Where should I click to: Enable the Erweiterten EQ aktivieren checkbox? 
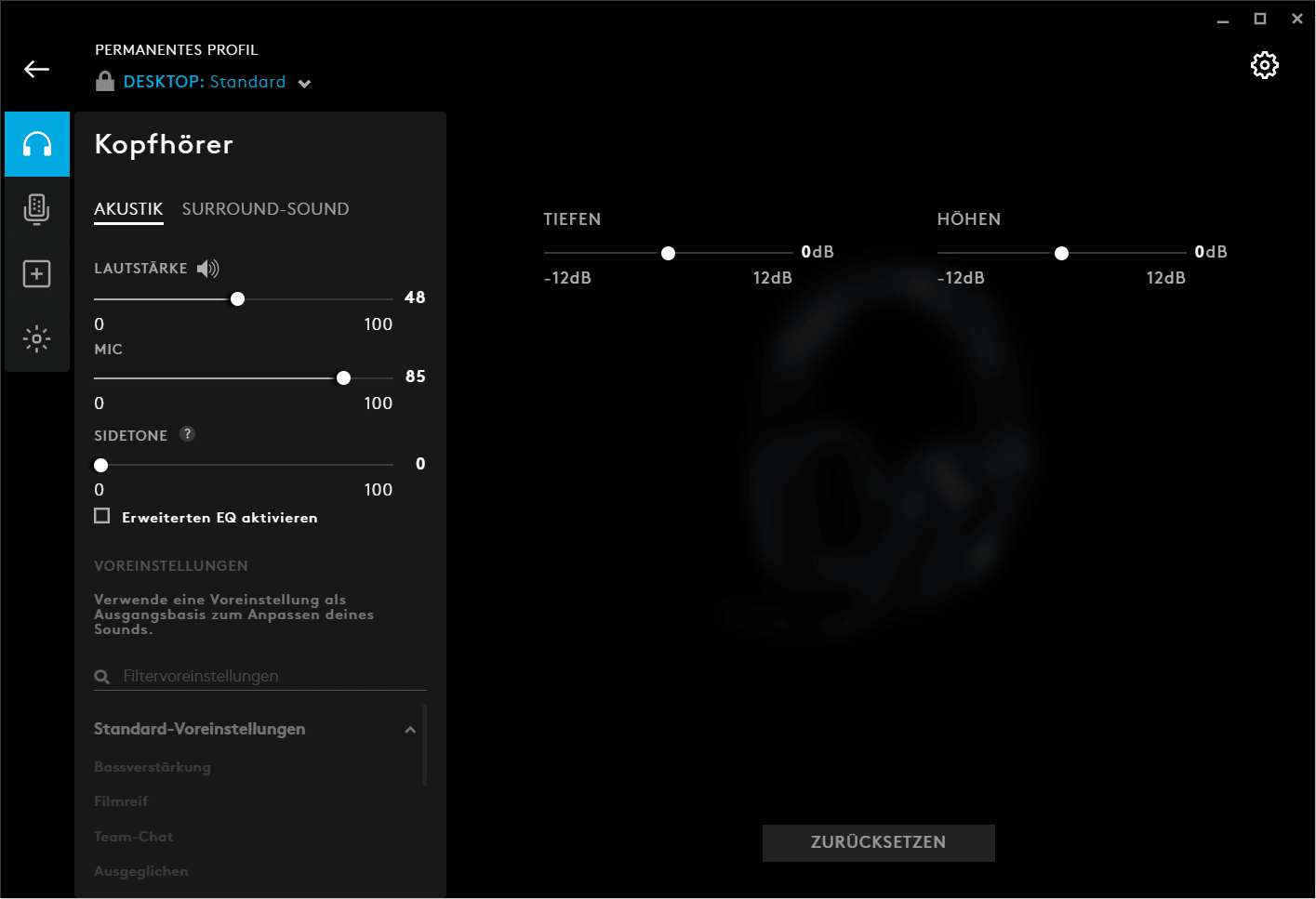(x=102, y=516)
